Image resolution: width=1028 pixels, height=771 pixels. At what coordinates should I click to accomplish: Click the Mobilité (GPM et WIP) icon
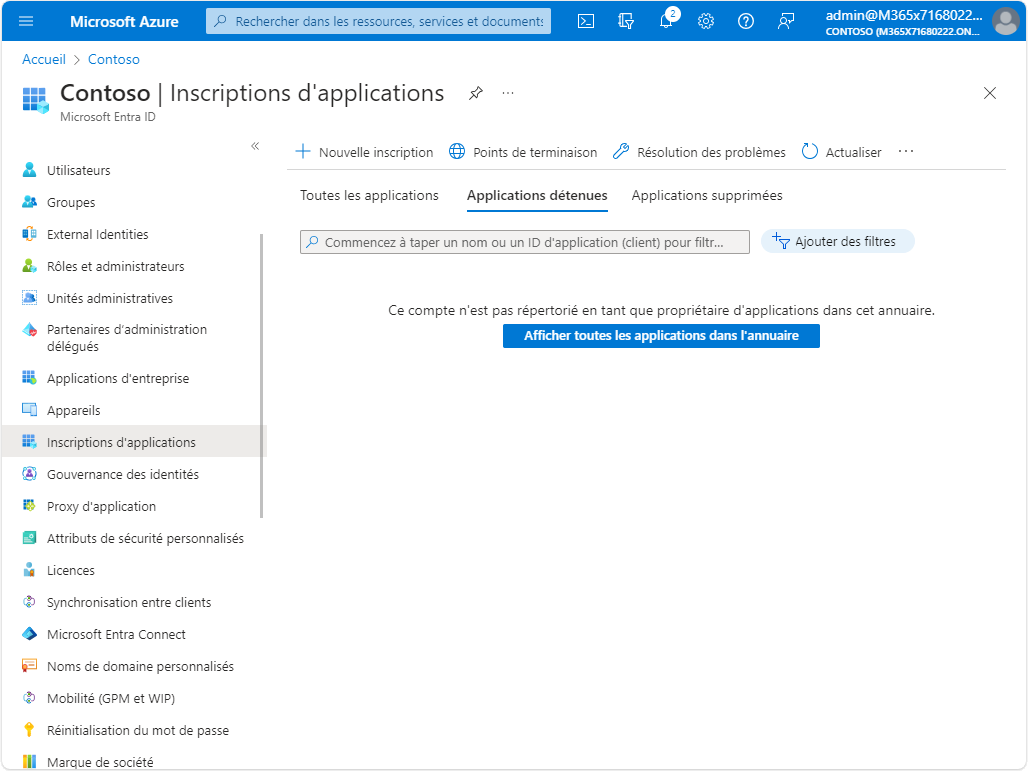30,698
